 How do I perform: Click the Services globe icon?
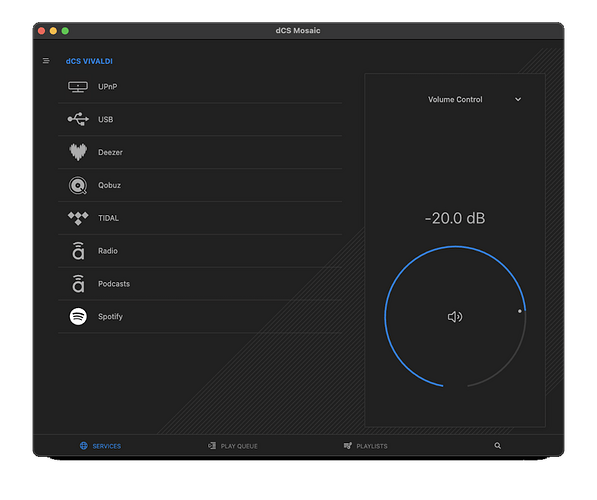click(83, 446)
